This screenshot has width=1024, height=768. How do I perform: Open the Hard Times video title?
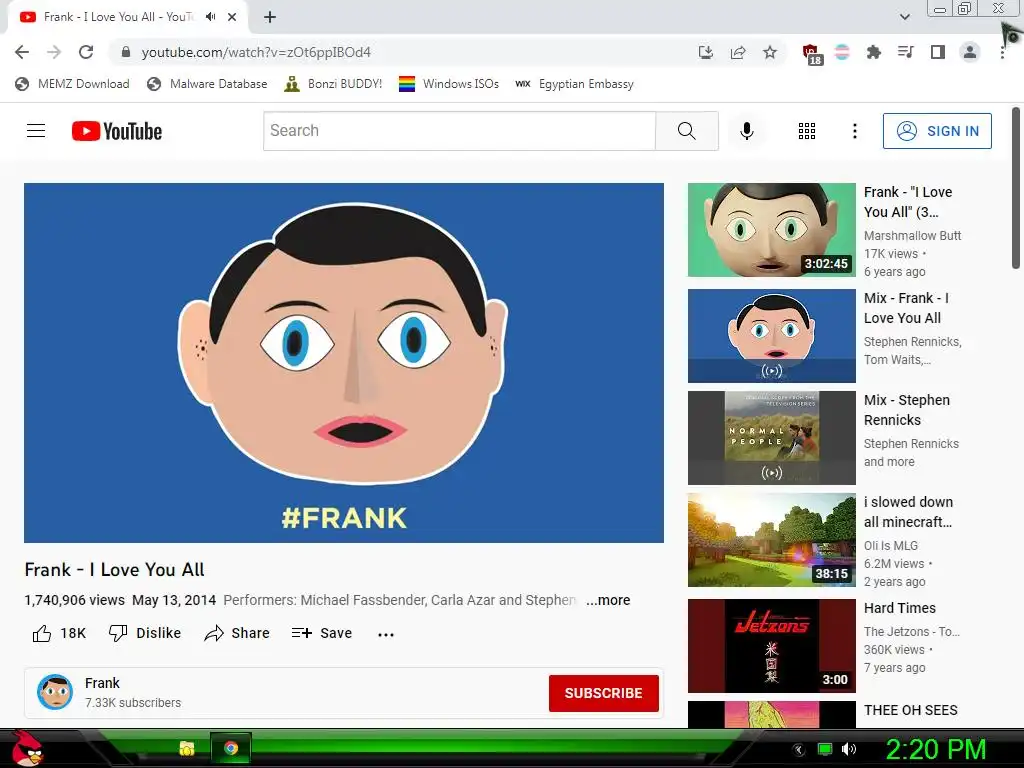tap(899, 608)
